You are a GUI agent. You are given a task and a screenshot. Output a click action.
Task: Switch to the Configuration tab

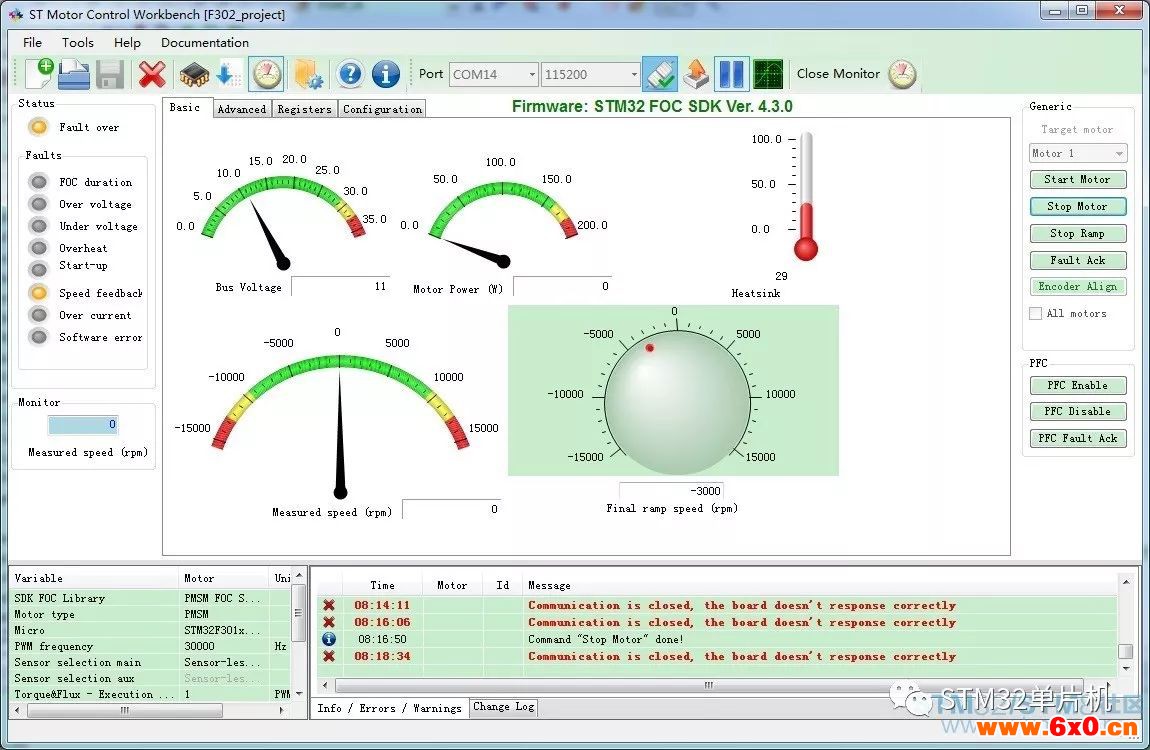click(382, 109)
